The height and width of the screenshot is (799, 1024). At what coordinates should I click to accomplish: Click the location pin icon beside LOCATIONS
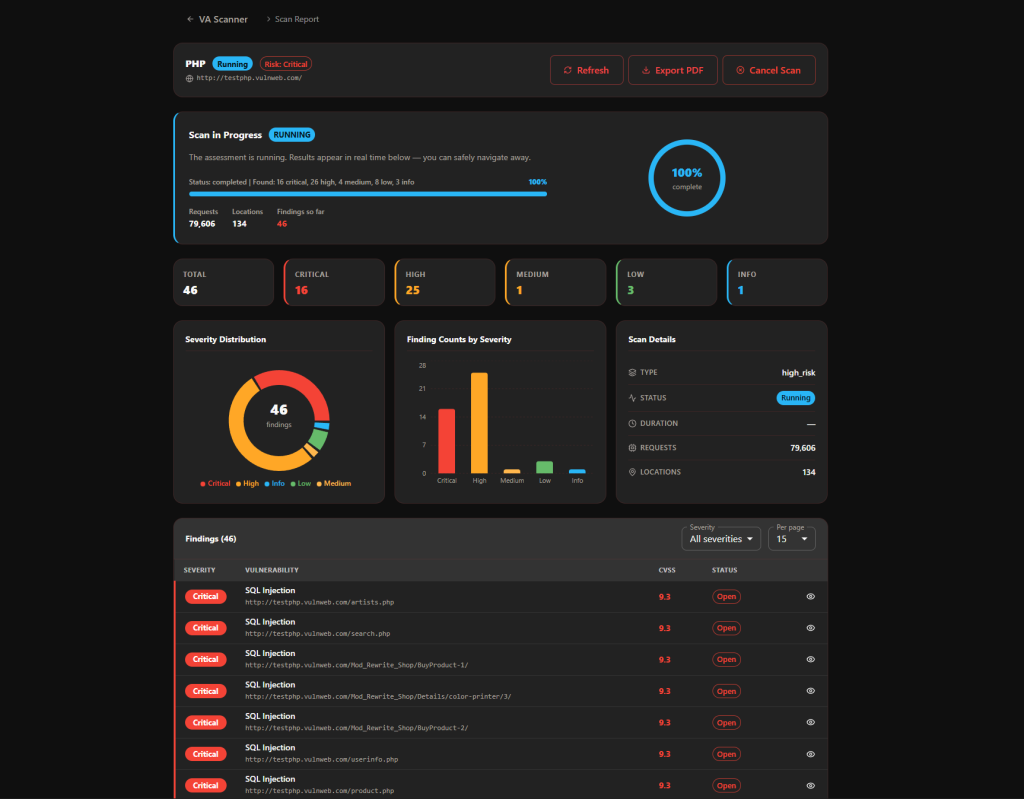(x=632, y=471)
